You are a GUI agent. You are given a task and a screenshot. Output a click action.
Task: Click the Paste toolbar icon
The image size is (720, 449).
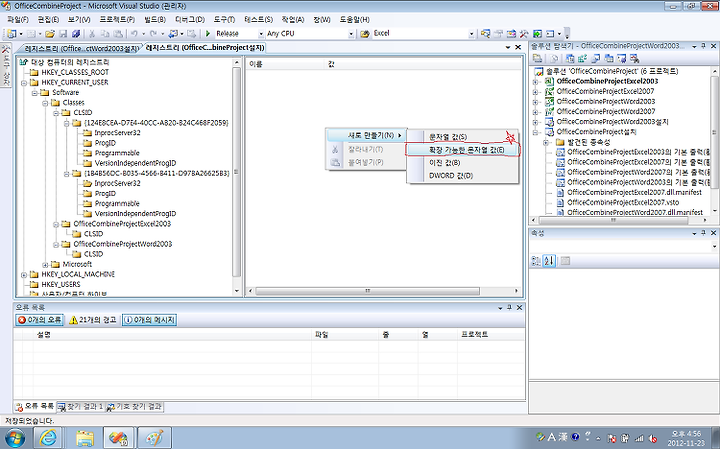(x=118, y=34)
